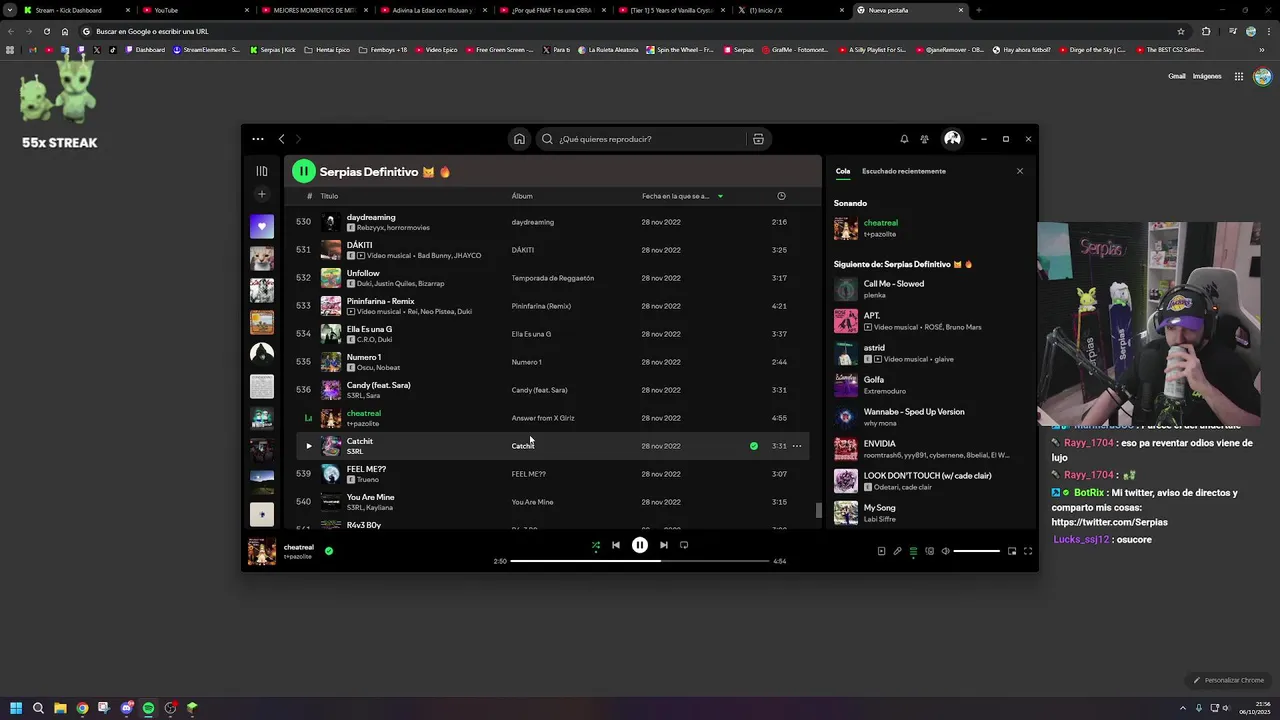
Task: Go to Spotify Home via house icon
Action: click(519, 139)
